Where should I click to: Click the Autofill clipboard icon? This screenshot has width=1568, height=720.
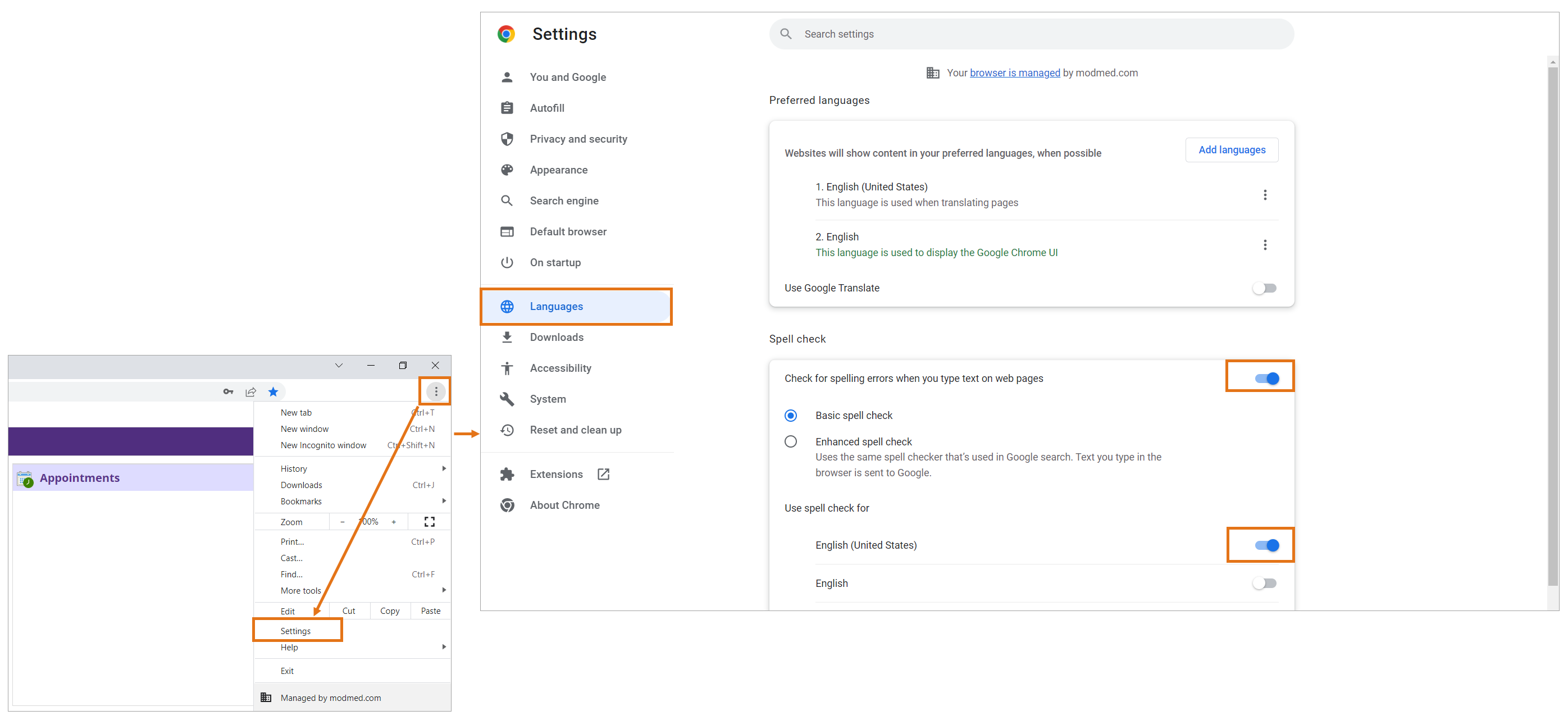tap(507, 108)
